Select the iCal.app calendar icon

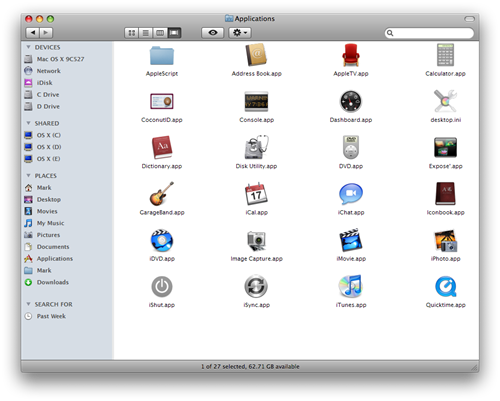point(256,194)
